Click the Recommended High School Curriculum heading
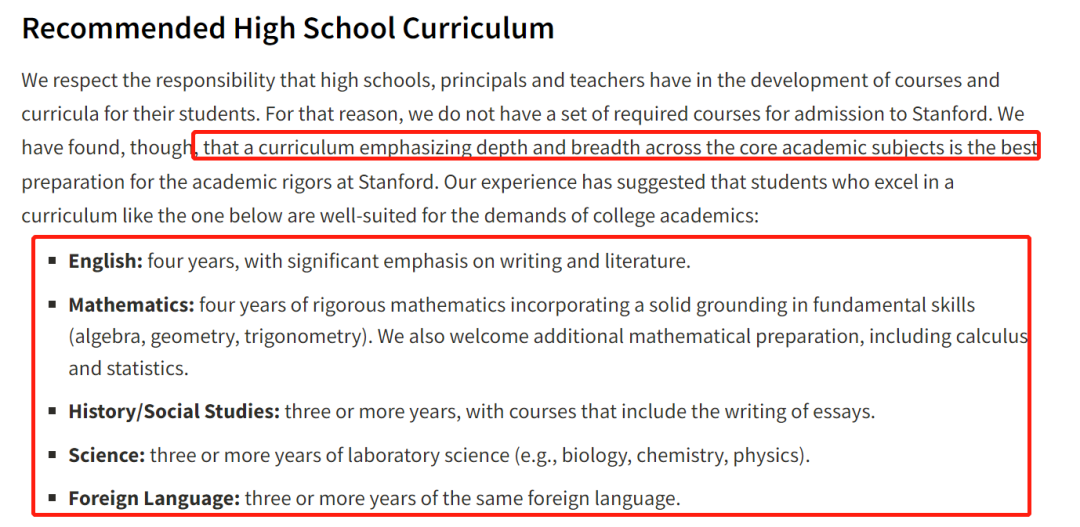 tap(288, 29)
